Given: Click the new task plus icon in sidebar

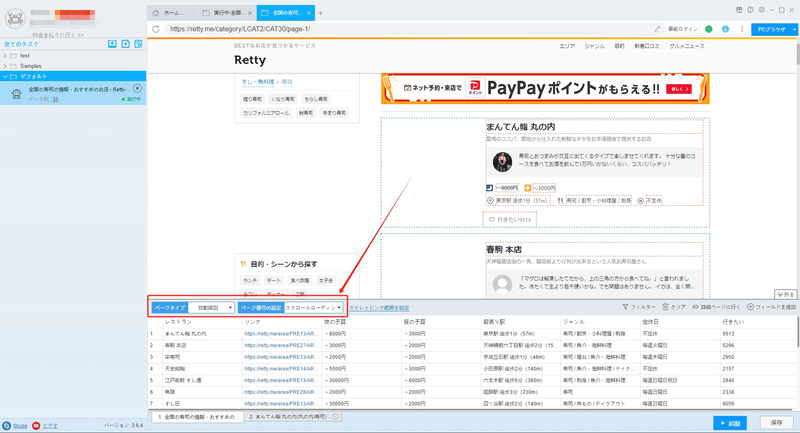Looking at the screenshot, I should (x=126, y=44).
